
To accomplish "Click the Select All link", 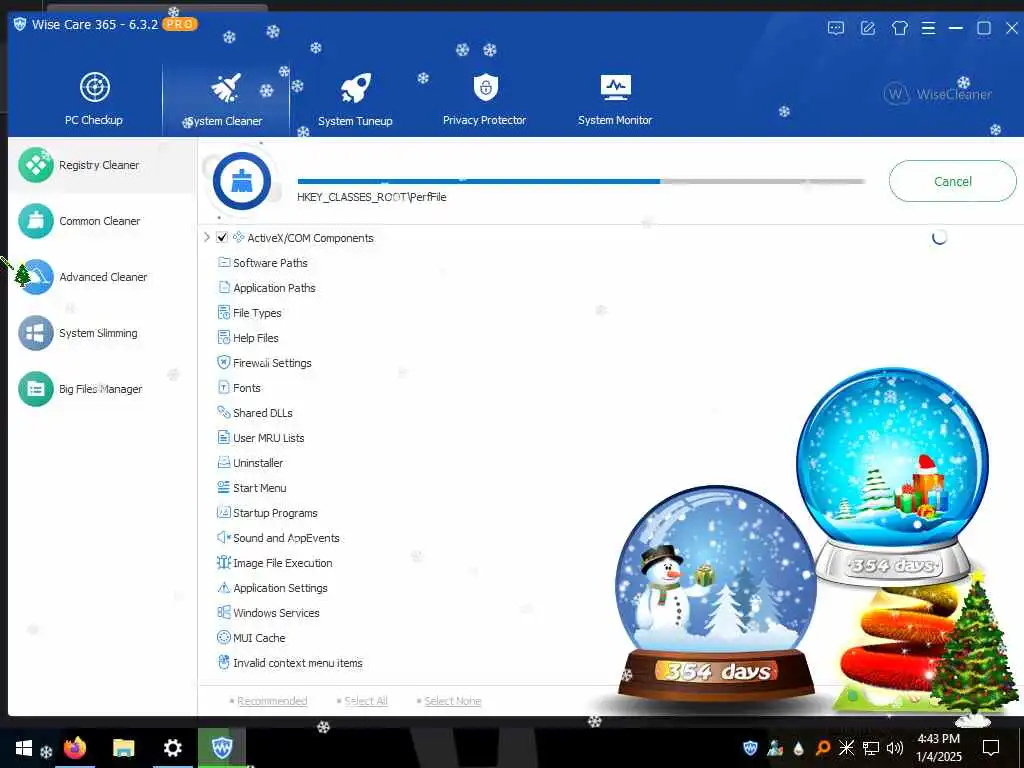I will tap(366, 701).
